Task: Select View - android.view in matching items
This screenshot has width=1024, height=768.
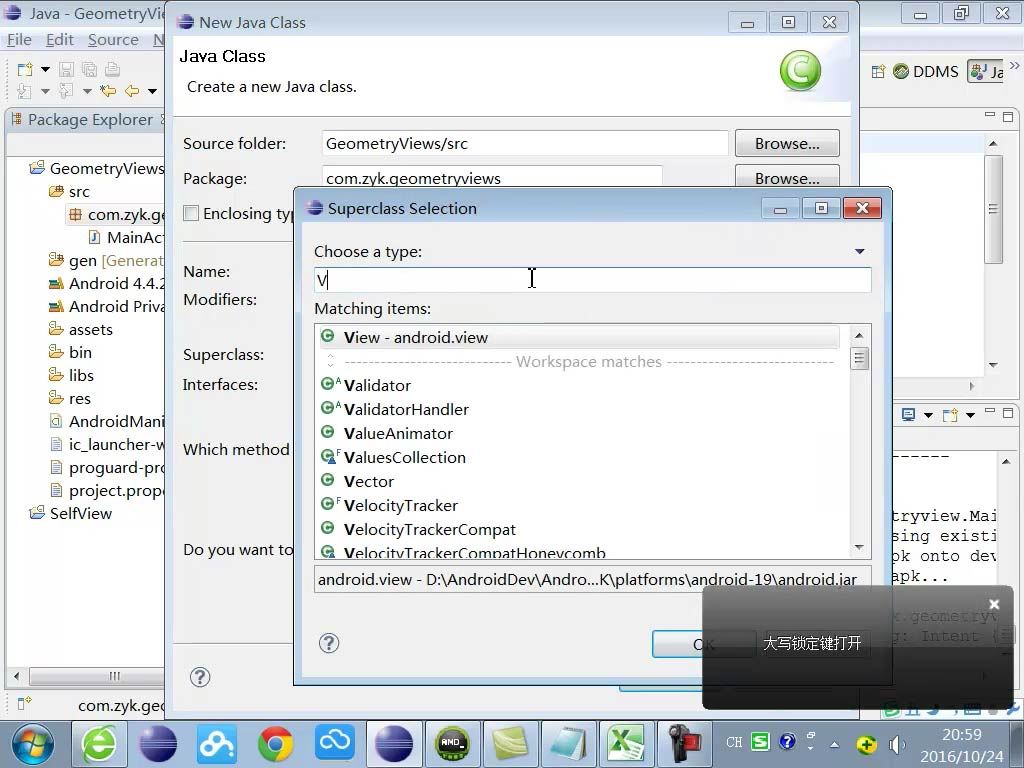Action: [x=579, y=337]
